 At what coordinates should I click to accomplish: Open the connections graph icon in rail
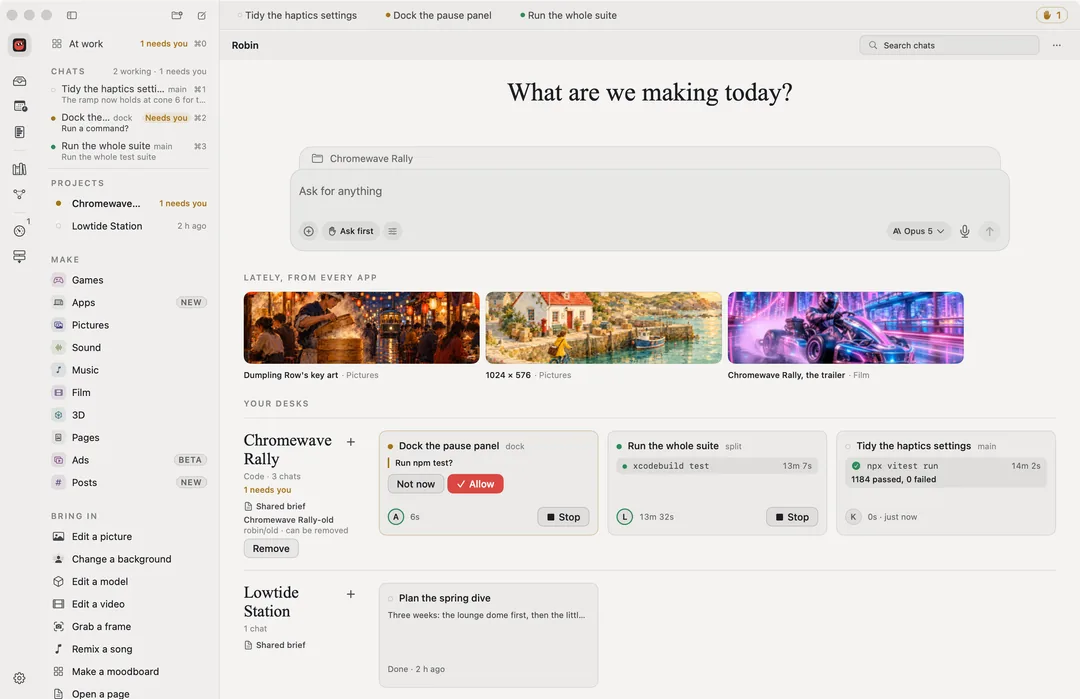tap(19, 194)
